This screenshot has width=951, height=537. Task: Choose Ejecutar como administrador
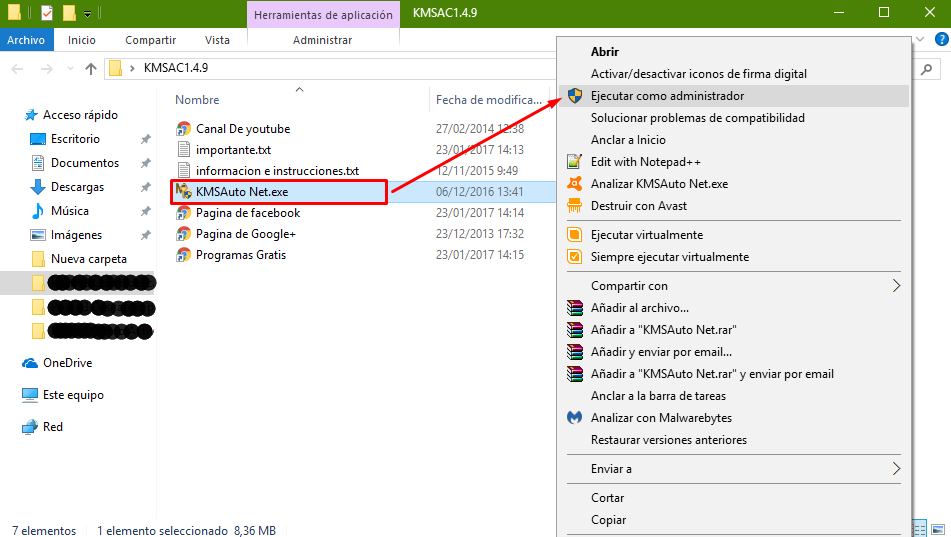tap(734, 96)
